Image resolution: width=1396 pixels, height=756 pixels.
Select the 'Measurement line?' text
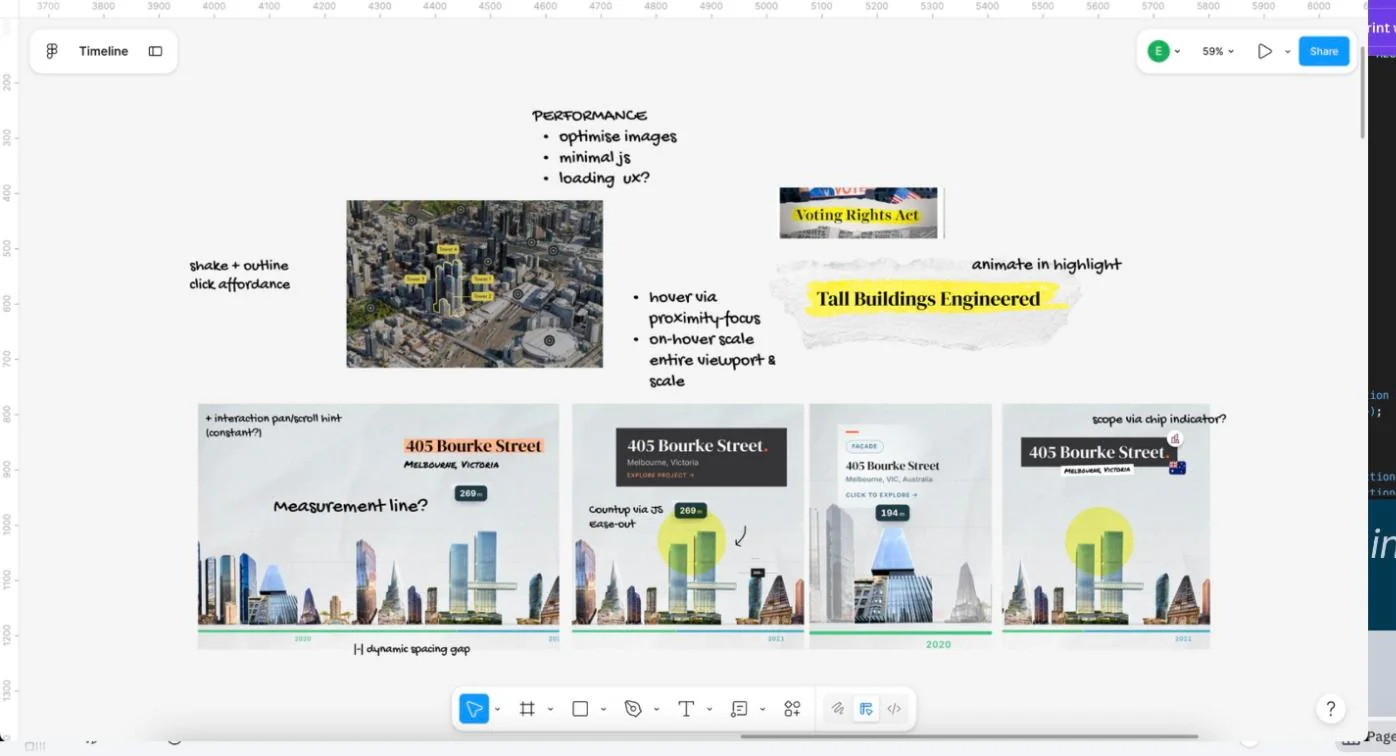coord(350,506)
